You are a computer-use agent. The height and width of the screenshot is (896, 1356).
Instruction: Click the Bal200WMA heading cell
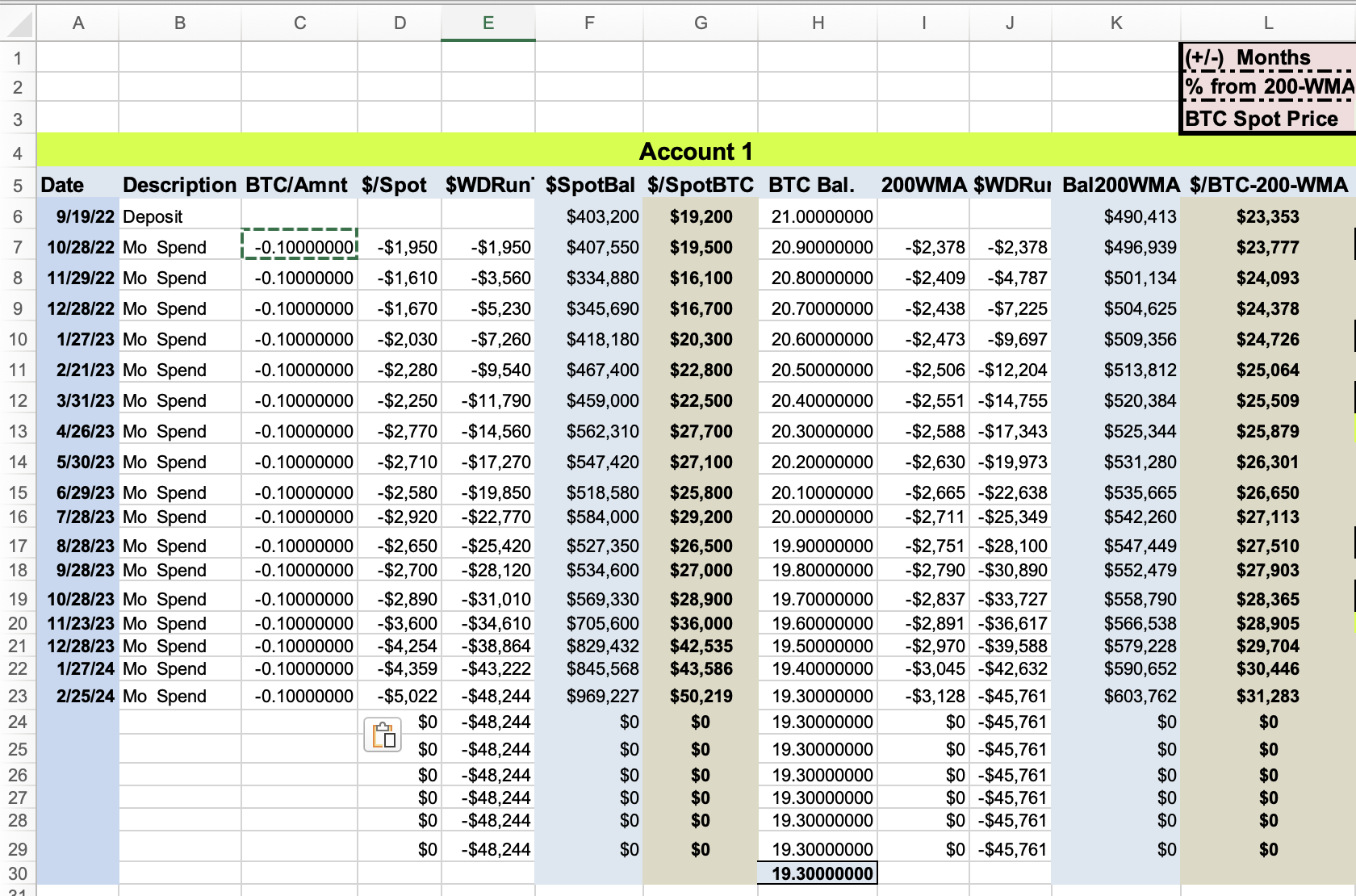click(1116, 185)
